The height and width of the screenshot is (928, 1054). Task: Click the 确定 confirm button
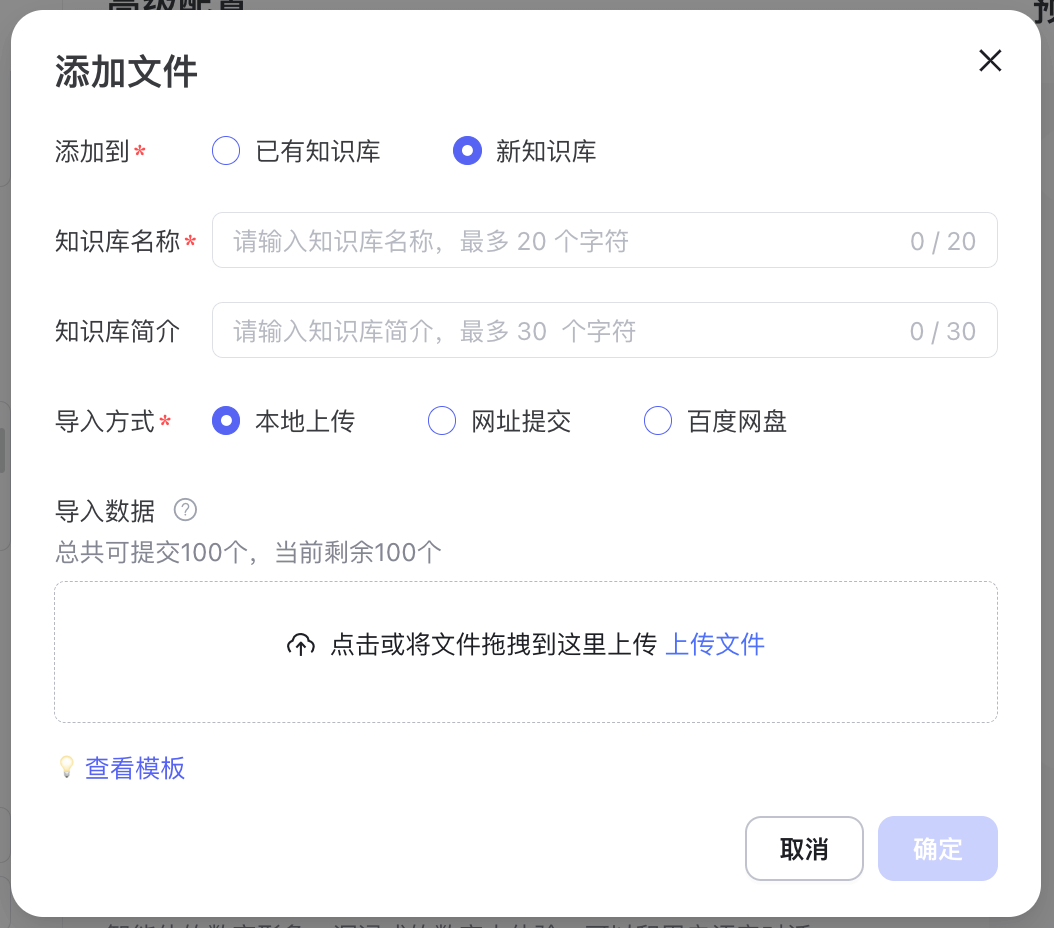point(937,848)
